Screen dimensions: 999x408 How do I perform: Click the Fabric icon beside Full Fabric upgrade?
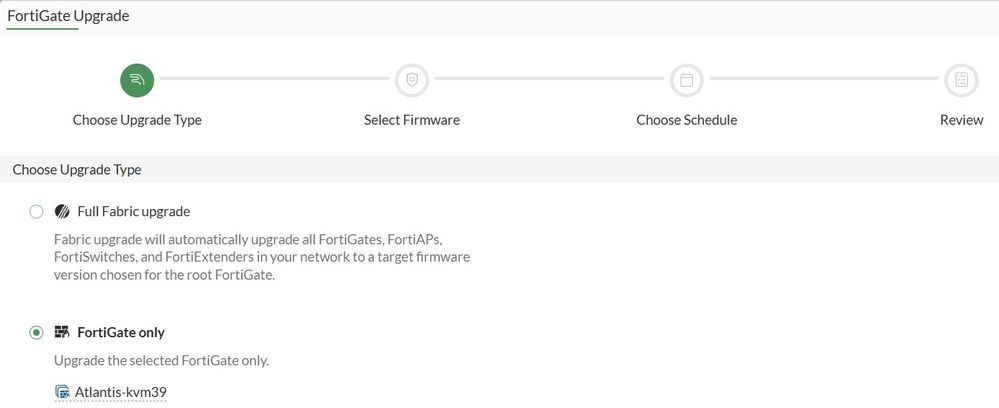(62, 212)
